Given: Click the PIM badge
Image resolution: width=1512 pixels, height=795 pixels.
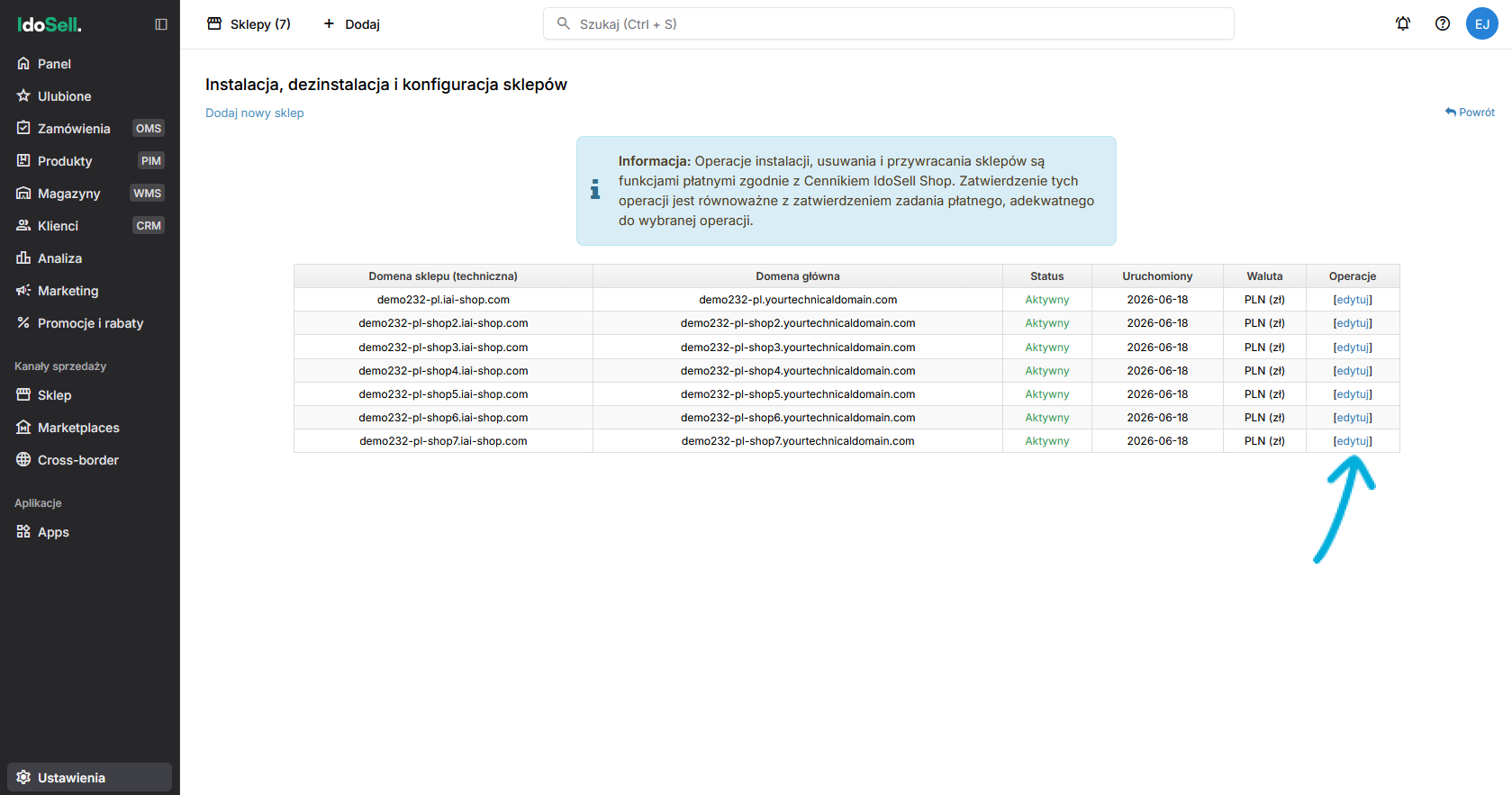Looking at the screenshot, I should [151, 161].
